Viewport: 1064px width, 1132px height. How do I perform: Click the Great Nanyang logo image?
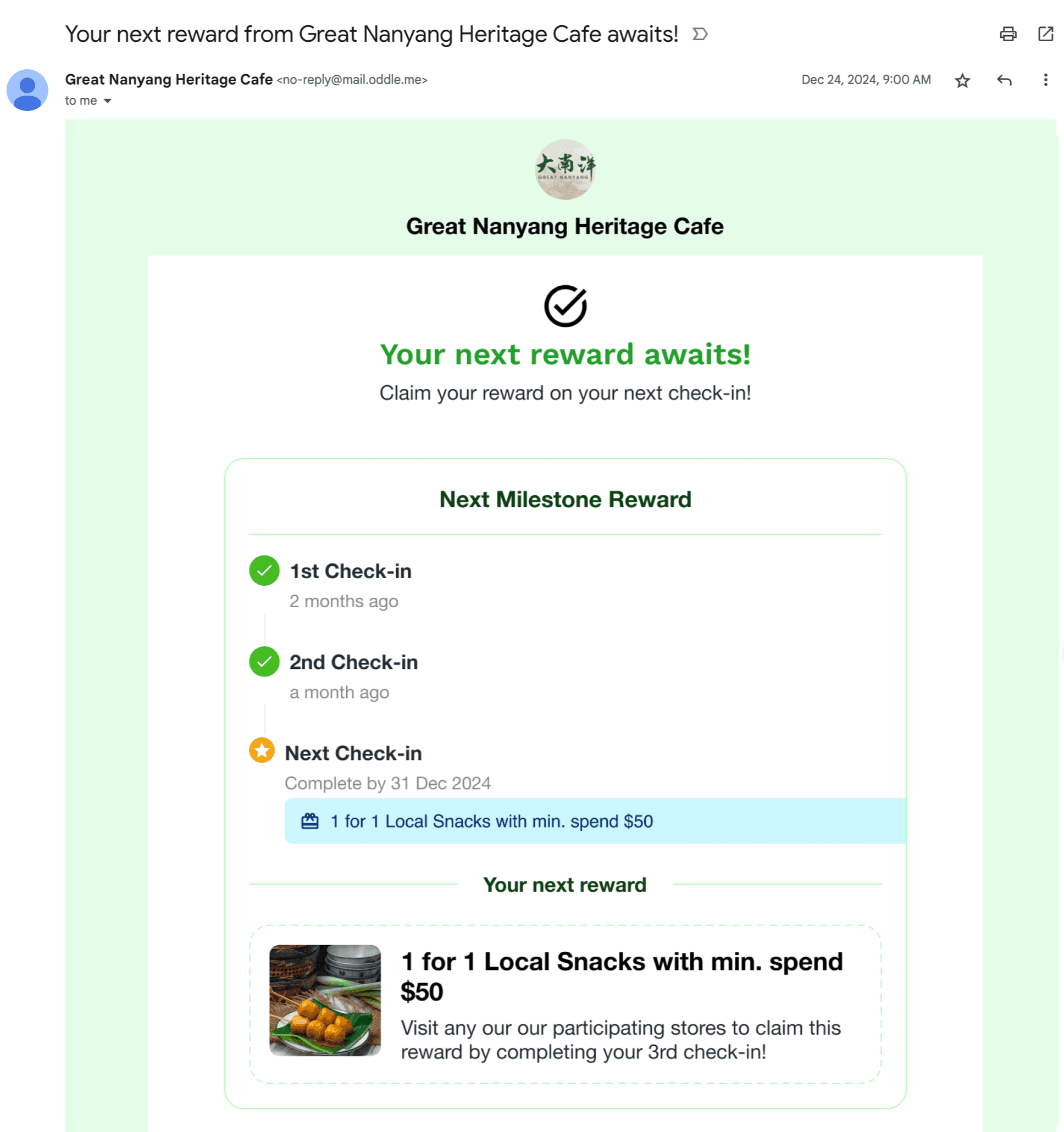(565, 169)
